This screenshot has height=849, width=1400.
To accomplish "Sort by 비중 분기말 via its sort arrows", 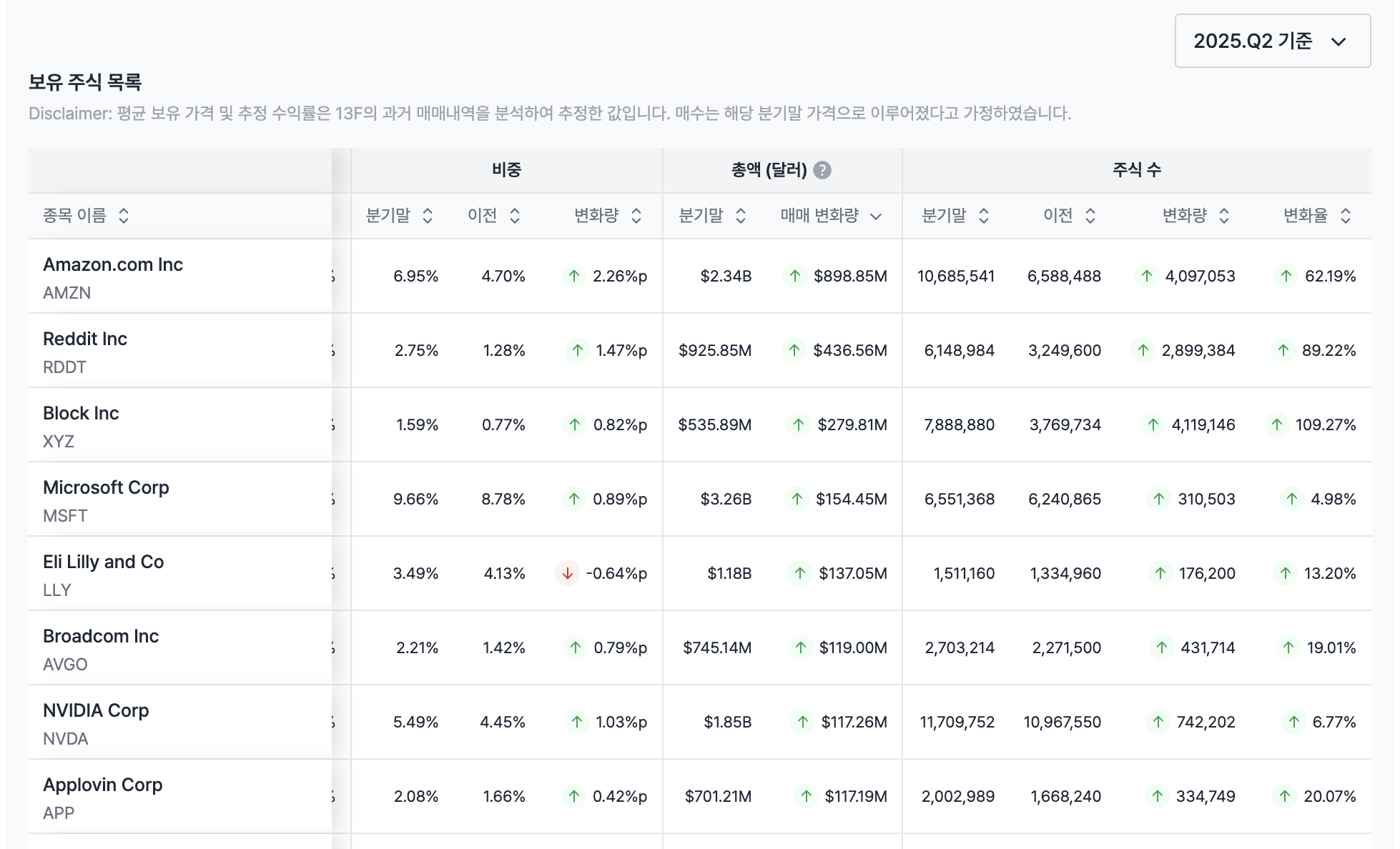I will [428, 216].
